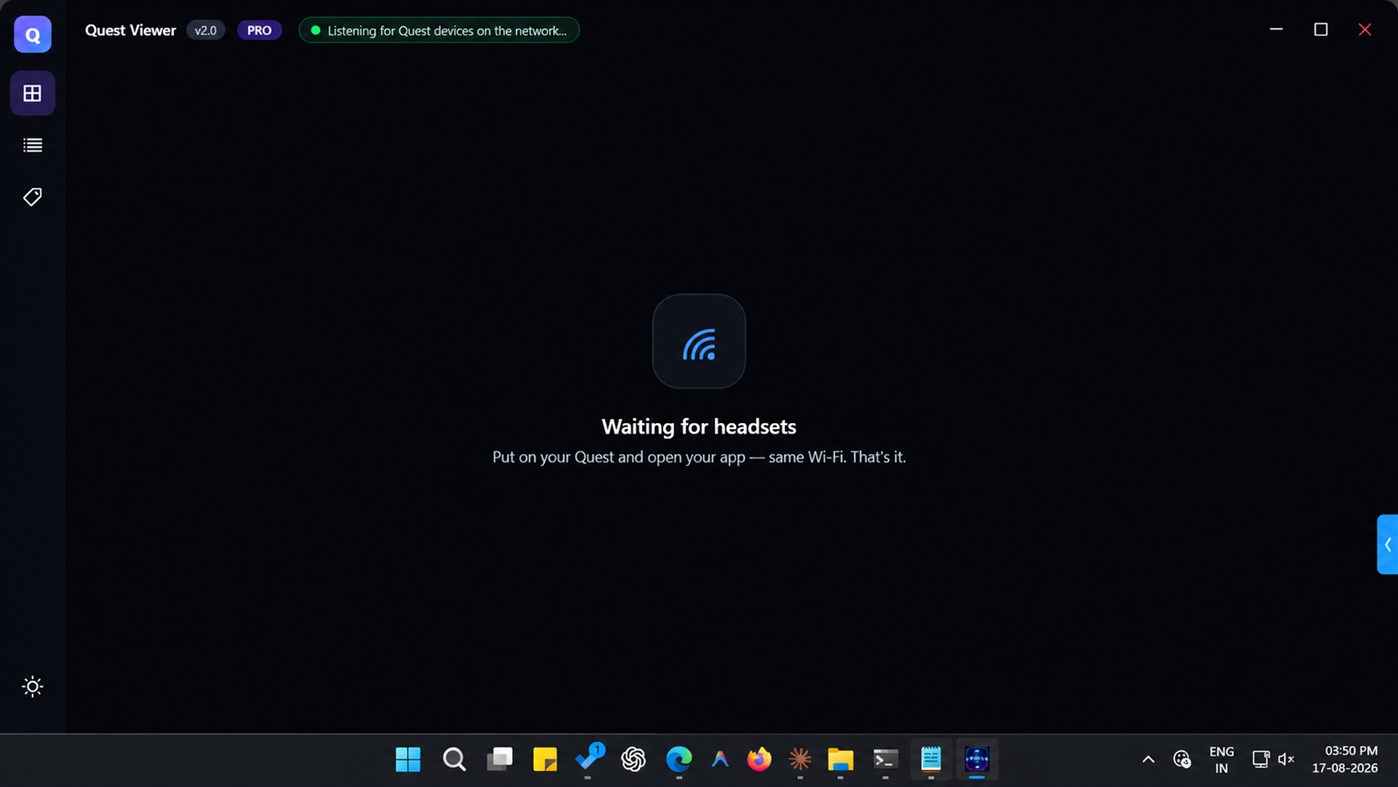Switch to the list view in sidebar
The image size is (1398, 787).
pos(33,145)
